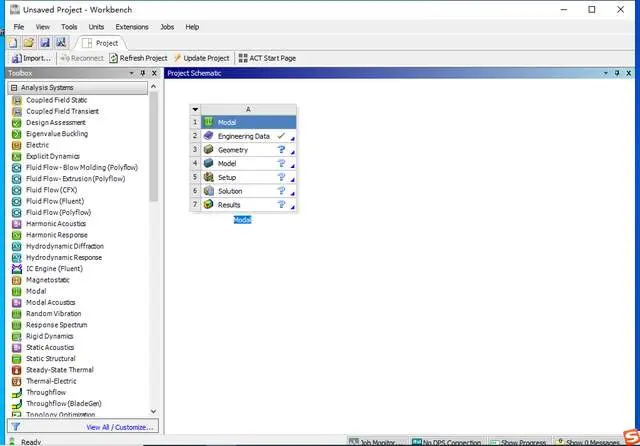Select Fluid Flow - Extrusion (Polyflow)
The height and width of the screenshot is (446, 640).
point(76,179)
